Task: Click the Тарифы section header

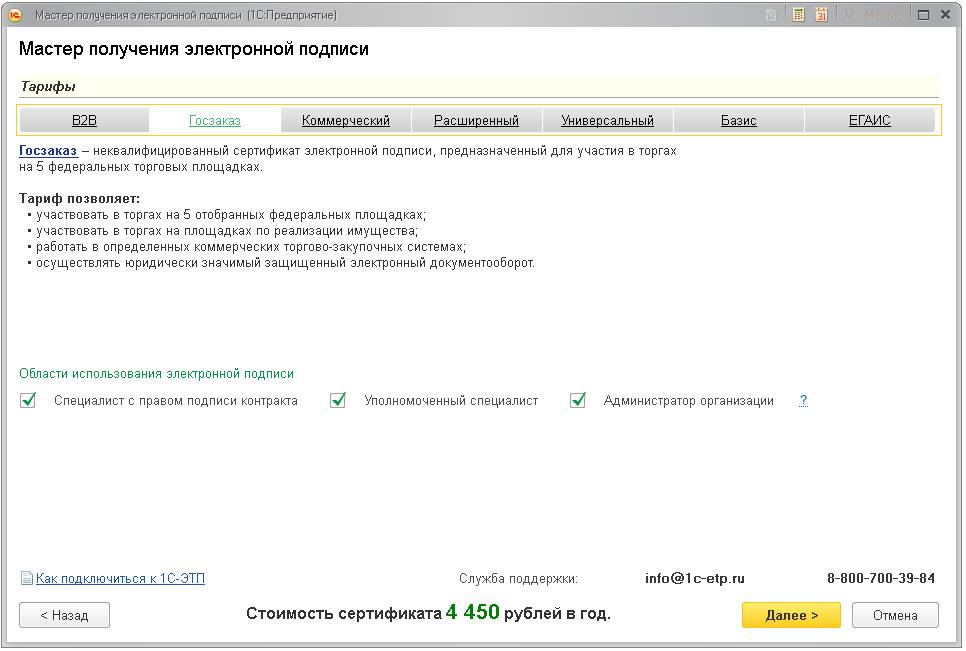Action: [48, 86]
